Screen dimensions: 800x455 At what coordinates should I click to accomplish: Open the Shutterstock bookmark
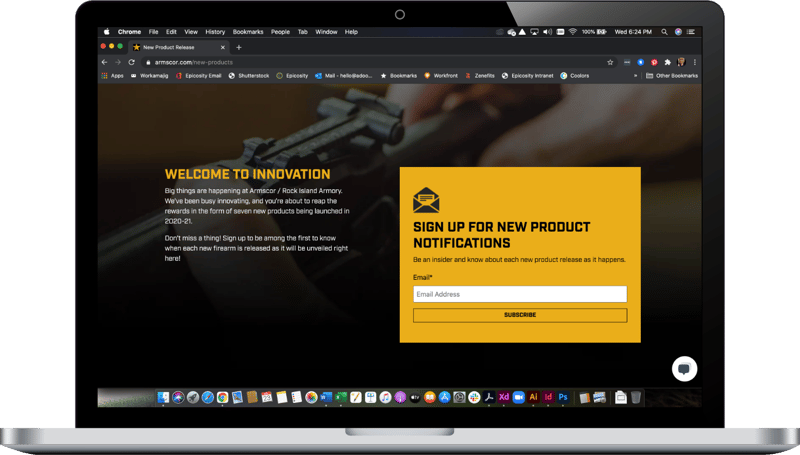[248, 75]
